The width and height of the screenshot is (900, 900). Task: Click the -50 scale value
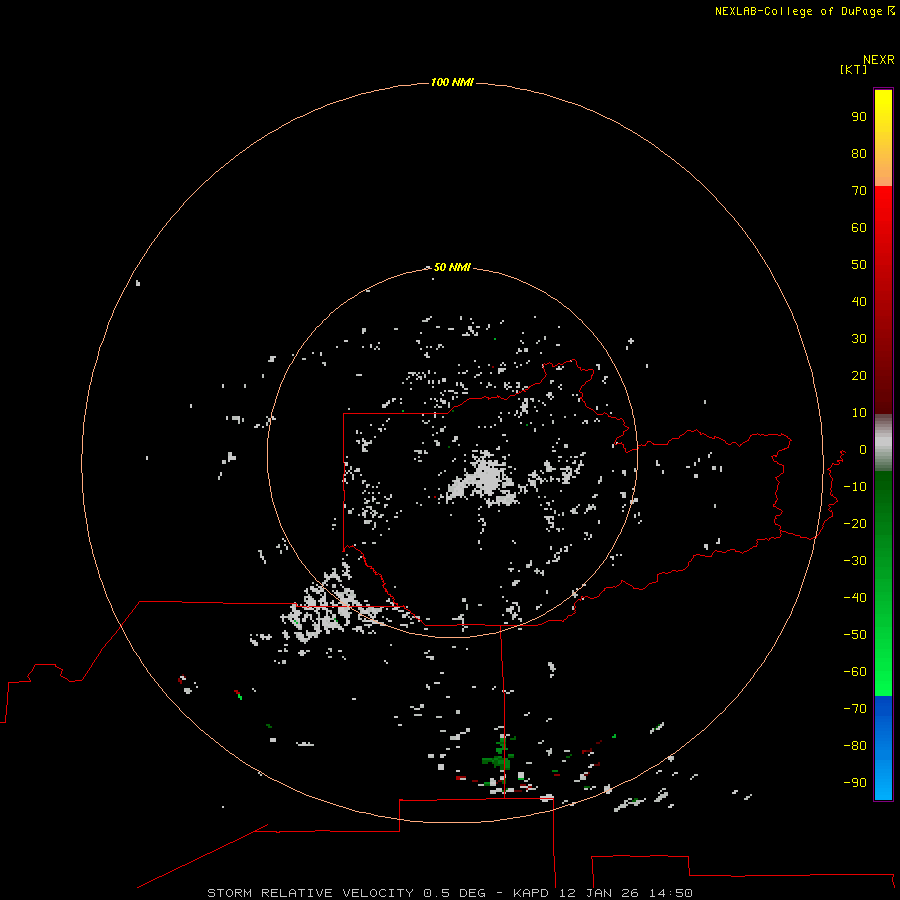(855, 635)
